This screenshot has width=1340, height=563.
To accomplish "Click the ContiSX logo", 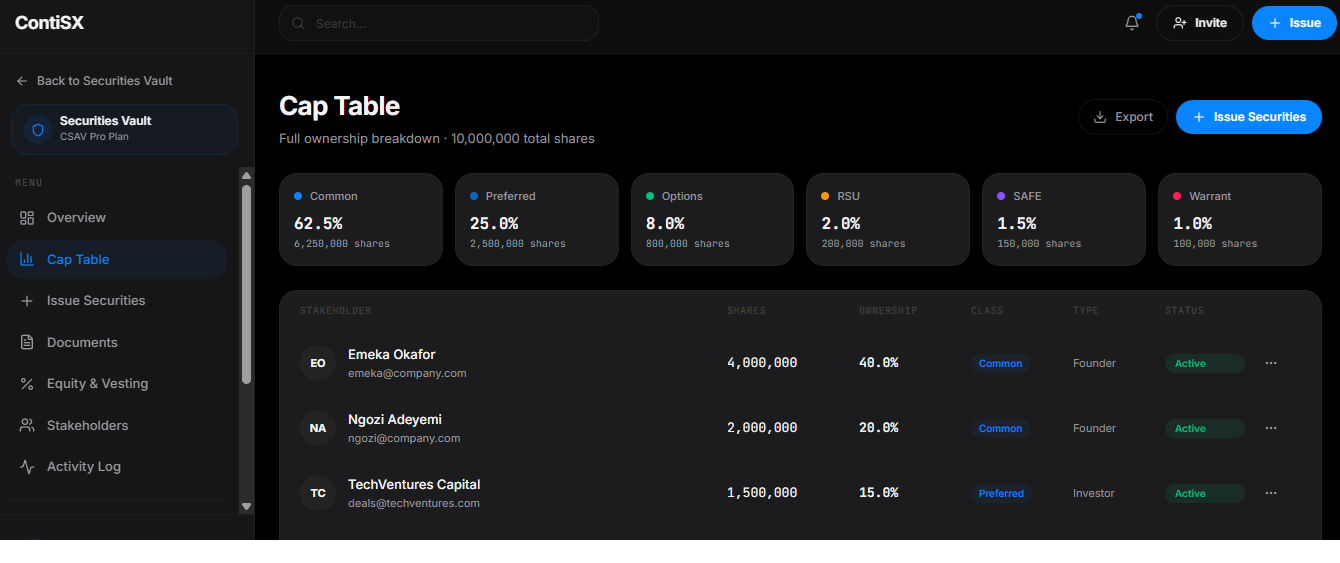I will (x=49, y=23).
